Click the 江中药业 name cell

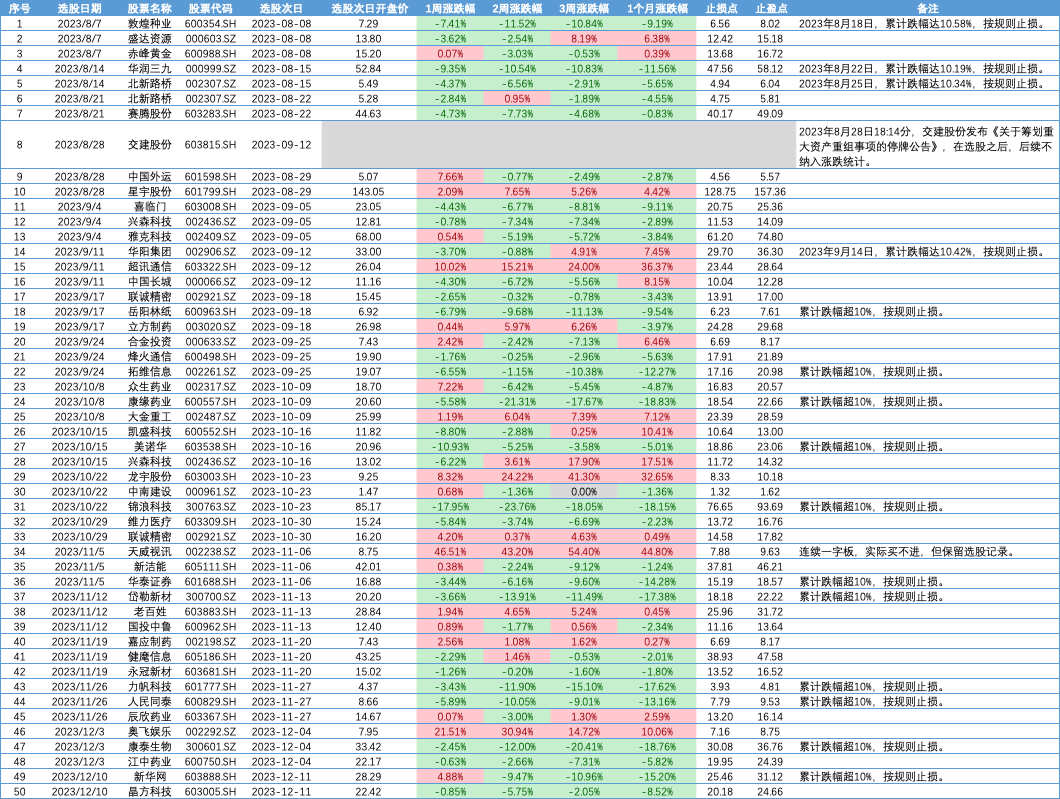149,761
